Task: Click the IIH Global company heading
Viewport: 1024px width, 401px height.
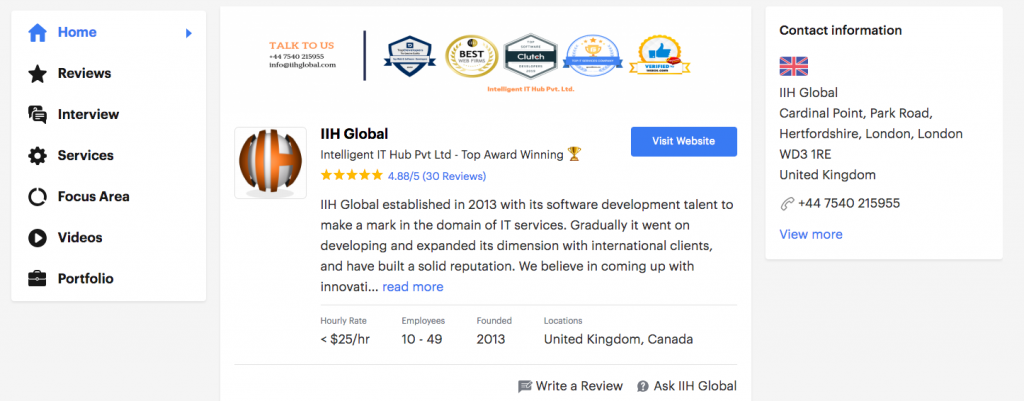Action: (x=355, y=134)
